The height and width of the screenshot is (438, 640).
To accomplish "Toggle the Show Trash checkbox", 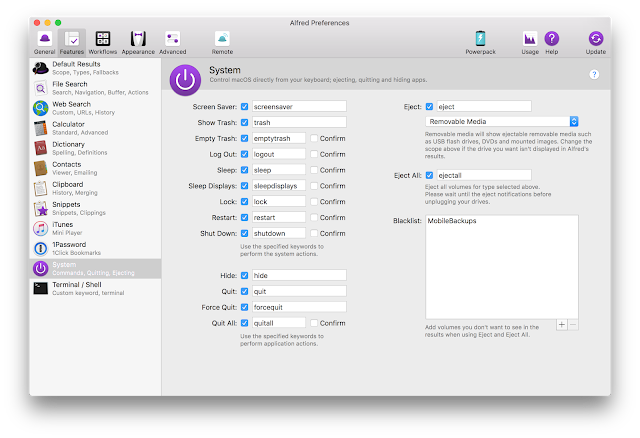I will pyautogui.click(x=244, y=122).
